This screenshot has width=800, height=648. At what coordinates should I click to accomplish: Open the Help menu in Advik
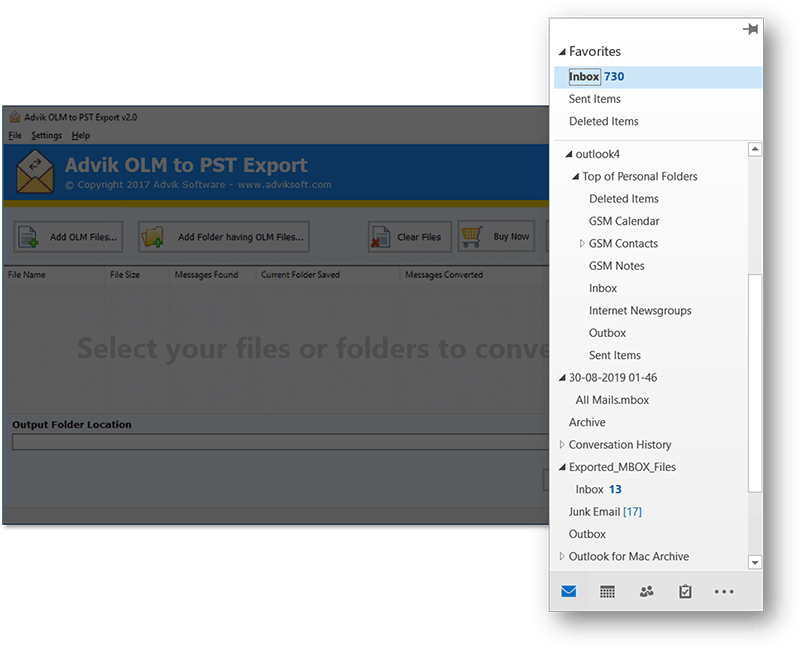[81, 135]
